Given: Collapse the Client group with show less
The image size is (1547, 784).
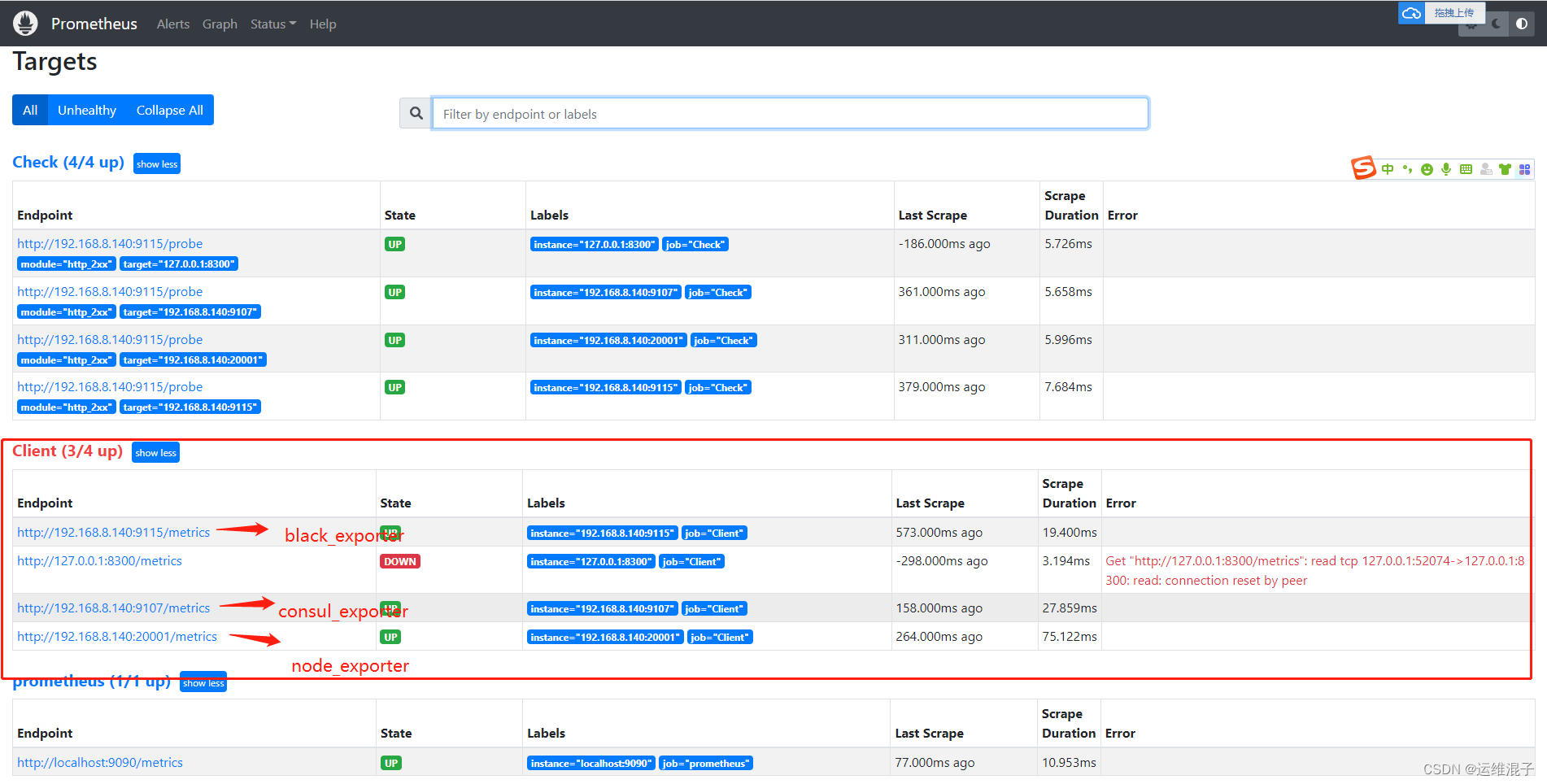Looking at the screenshot, I should (155, 452).
